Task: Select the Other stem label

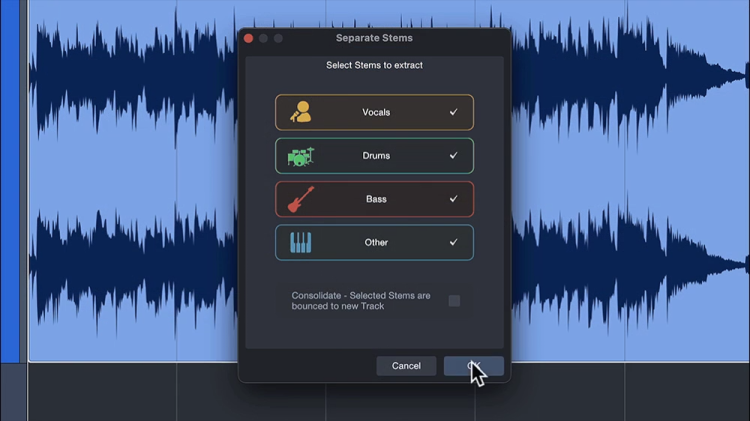Action: coord(376,242)
